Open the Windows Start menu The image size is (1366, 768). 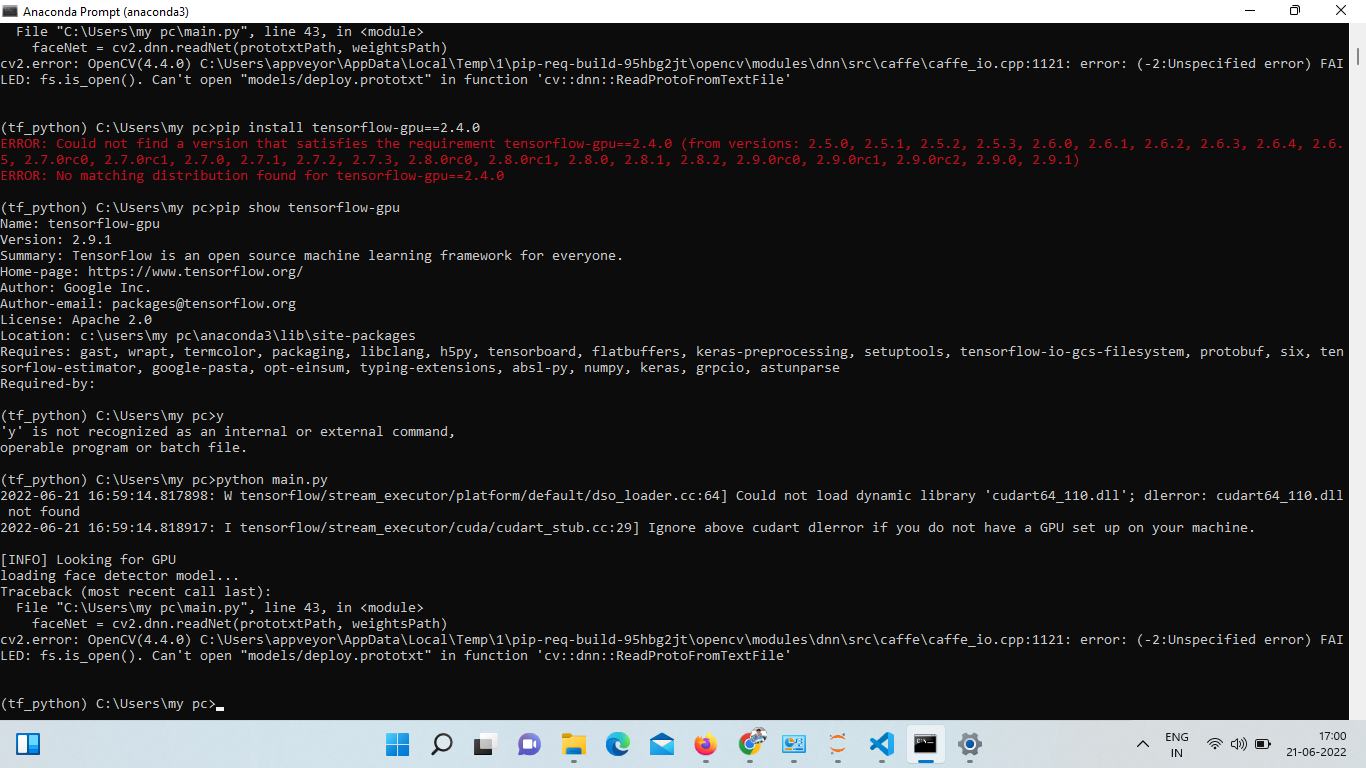397,744
